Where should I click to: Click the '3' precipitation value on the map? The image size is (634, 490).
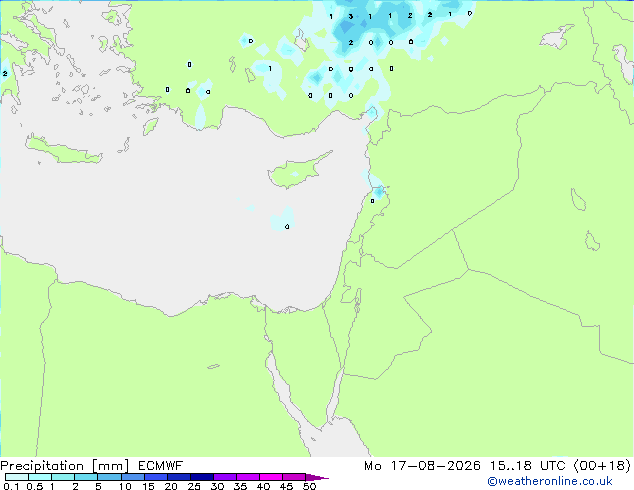(x=351, y=17)
